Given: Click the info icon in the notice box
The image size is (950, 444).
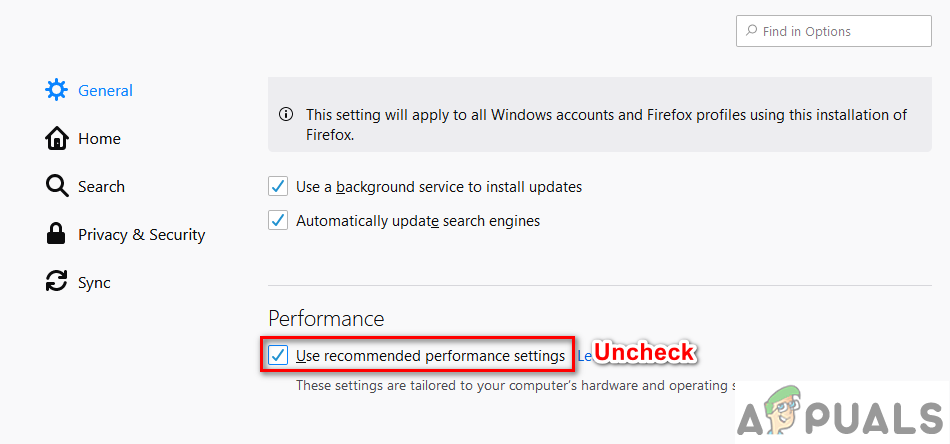Looking at the screenshot, I should [287, 115].
